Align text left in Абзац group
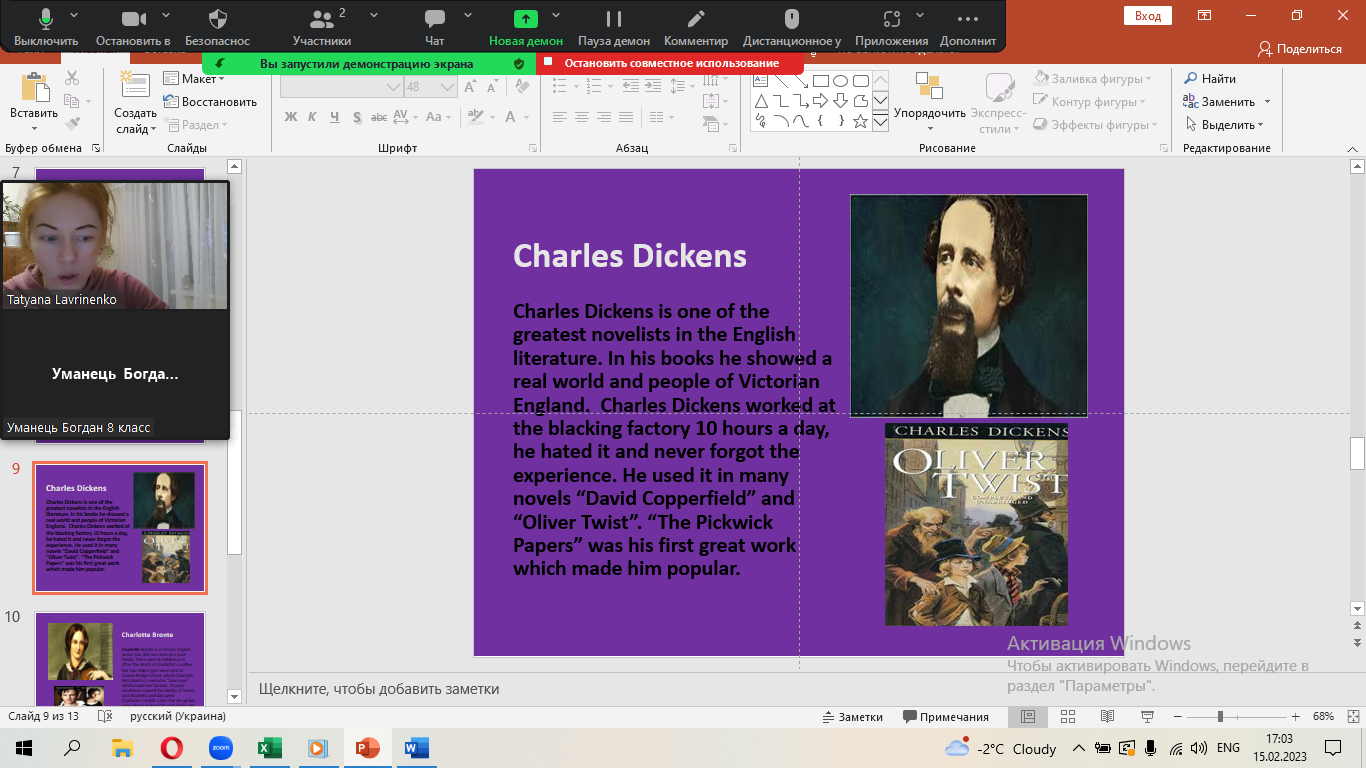The height and width of the screenshot is (768, 1366). [x=559, y=117]
